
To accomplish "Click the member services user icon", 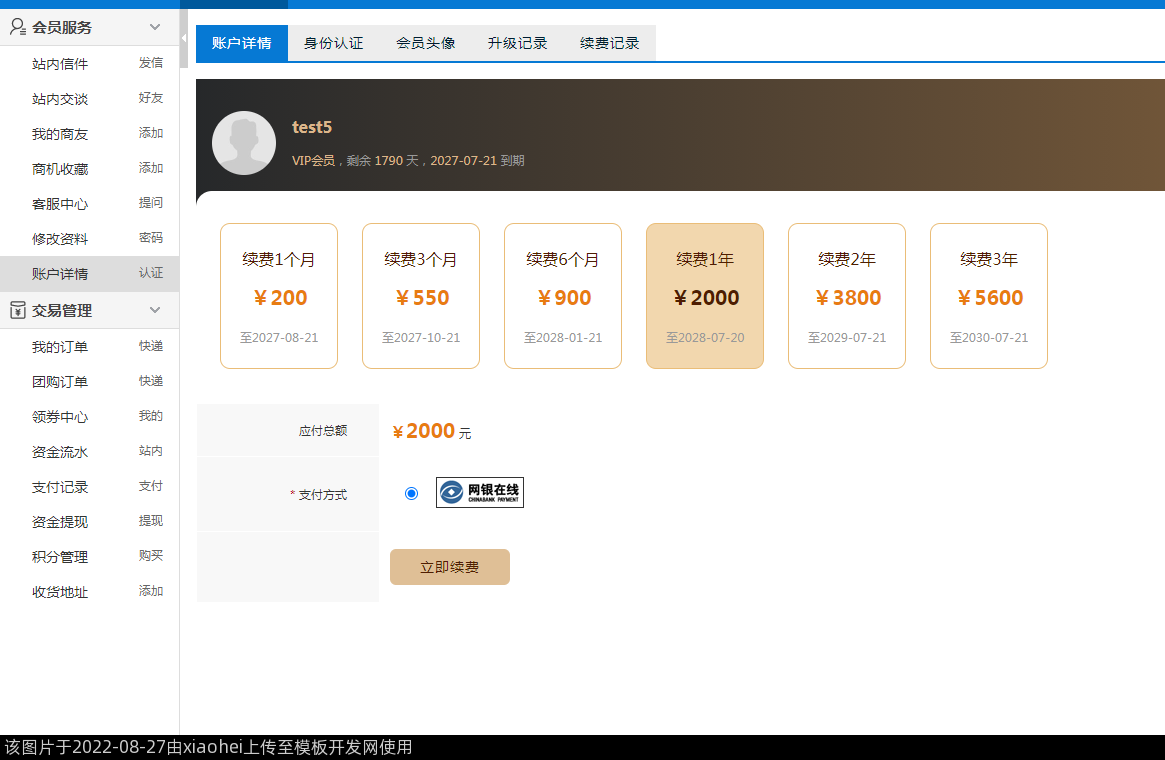I will click(x=17, y=27).
